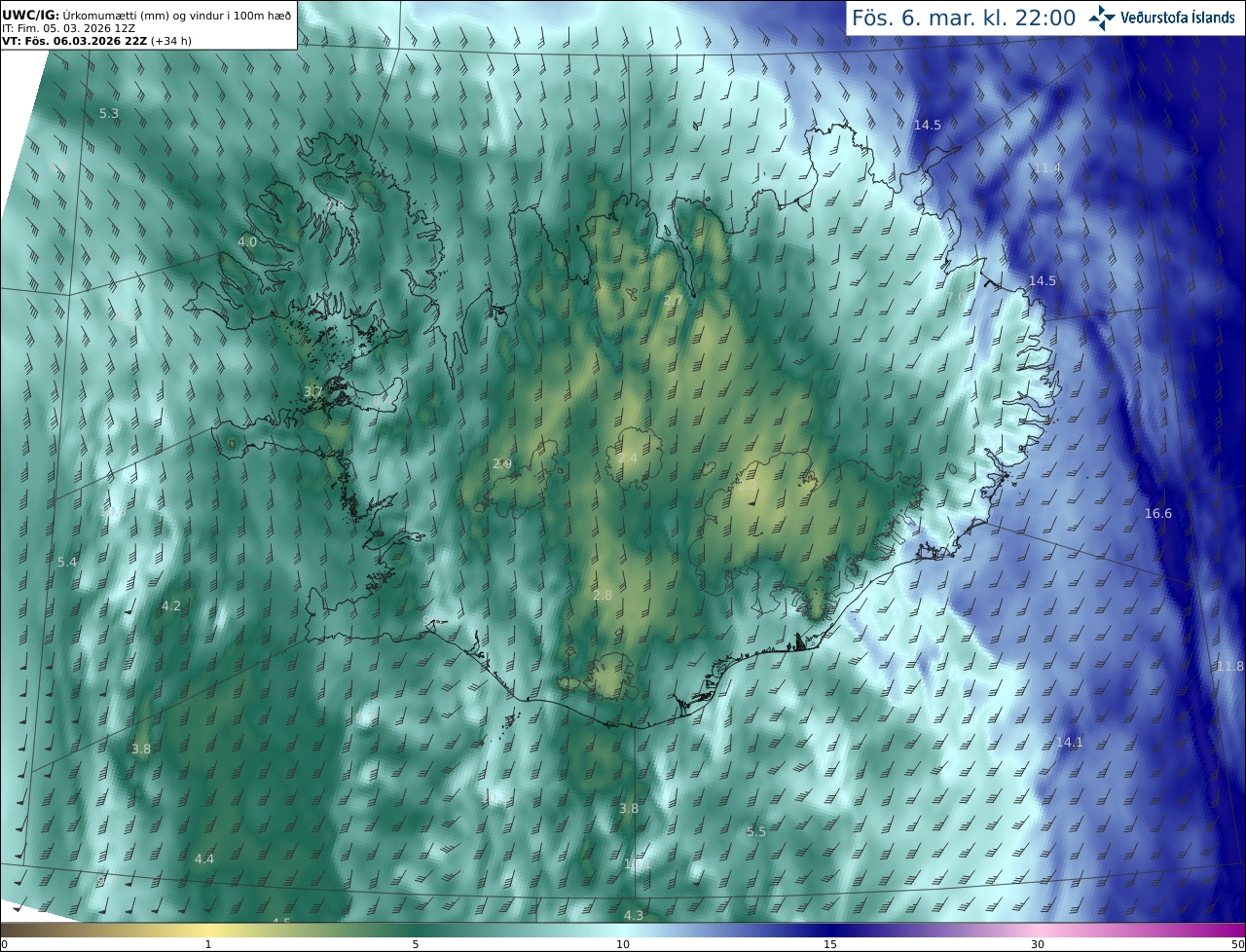Image resolution: width=1246 pixels, height=952 pixels.
Task: Click the 'IT: Fim. 05. 03. 2026 12Z' line
Action: 68,27
